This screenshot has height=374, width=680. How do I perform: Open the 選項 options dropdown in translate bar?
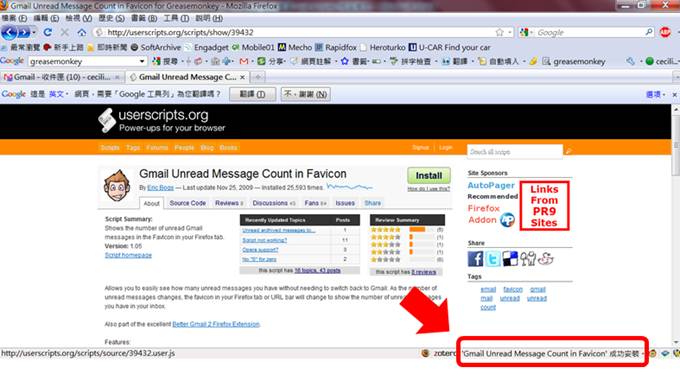tap(656, 94)
